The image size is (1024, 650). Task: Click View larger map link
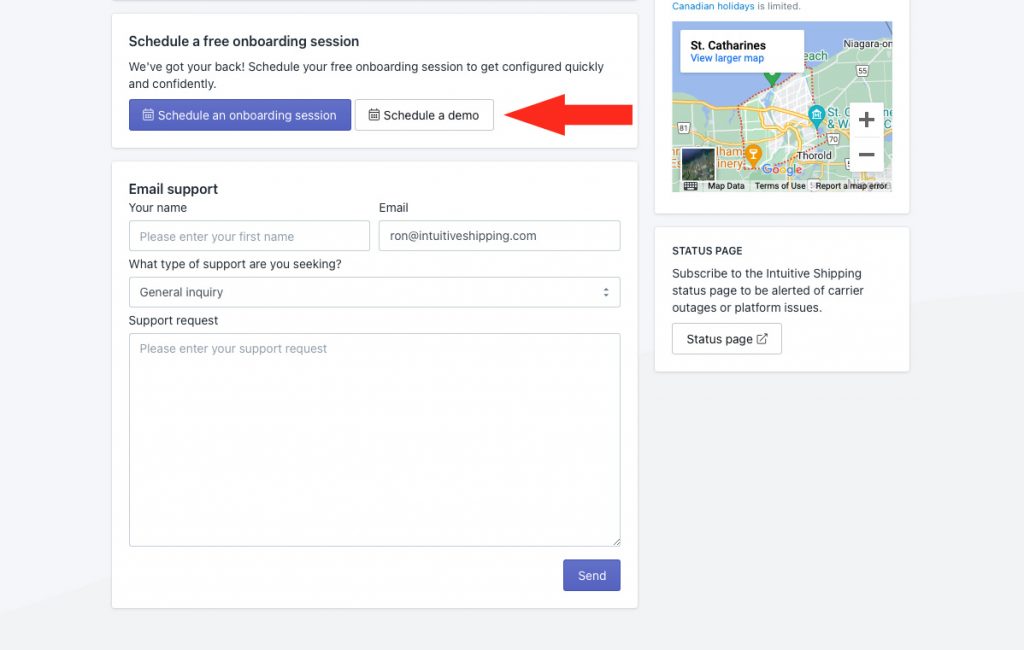click(727, 58)
